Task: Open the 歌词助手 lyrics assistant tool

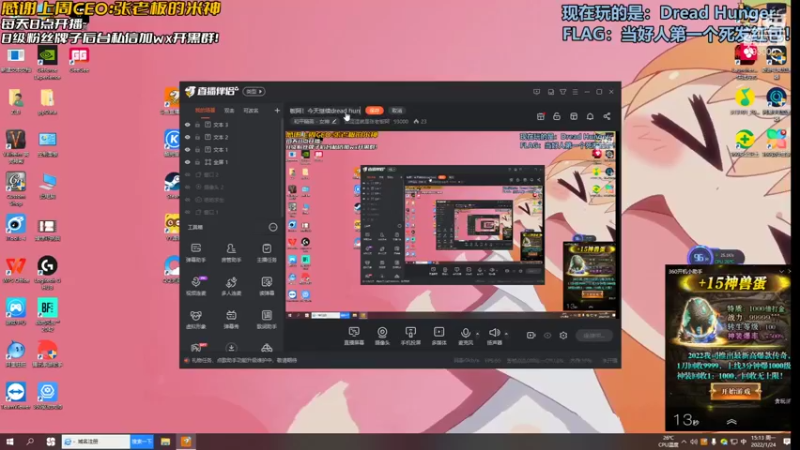Action: tap(266, 319)
